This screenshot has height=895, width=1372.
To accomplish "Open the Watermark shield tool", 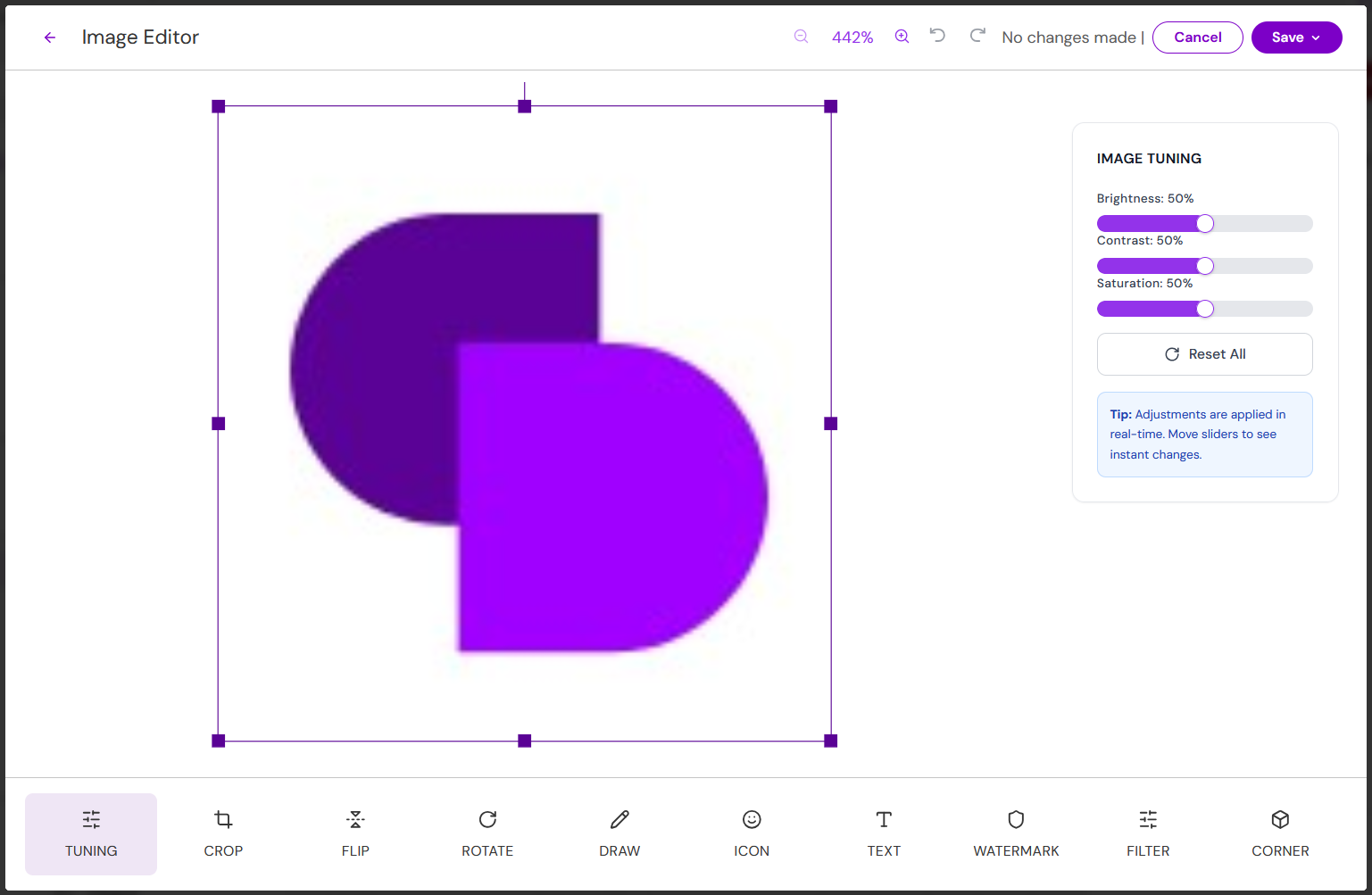I will pyautogui.click(x=1016, y=834).
